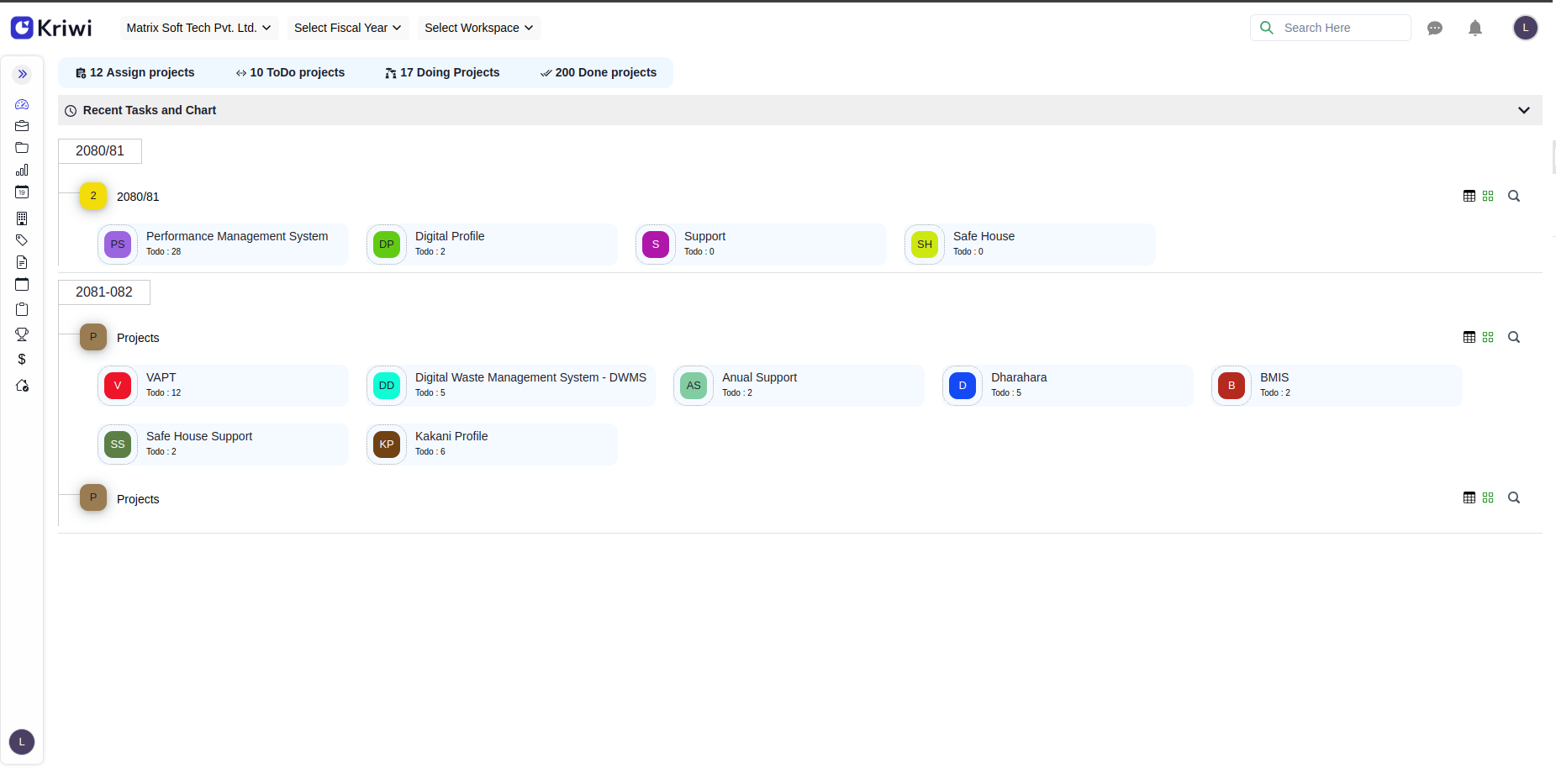Screen dimensions: 1556x784
Task: Switch 2080/81 group to table view
Action: tap(1469, 196)
